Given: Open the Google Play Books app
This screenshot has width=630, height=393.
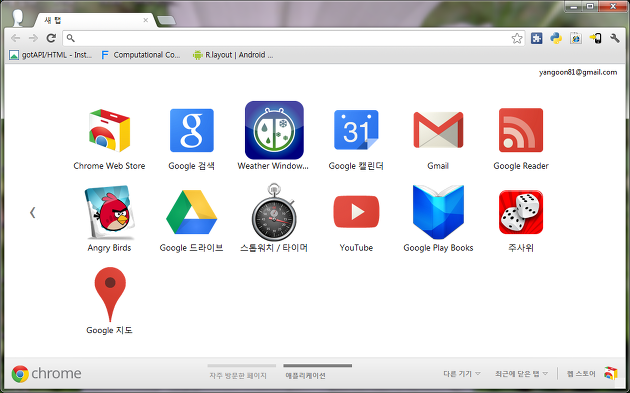Looking at the screenshot, I should [438, 212].
